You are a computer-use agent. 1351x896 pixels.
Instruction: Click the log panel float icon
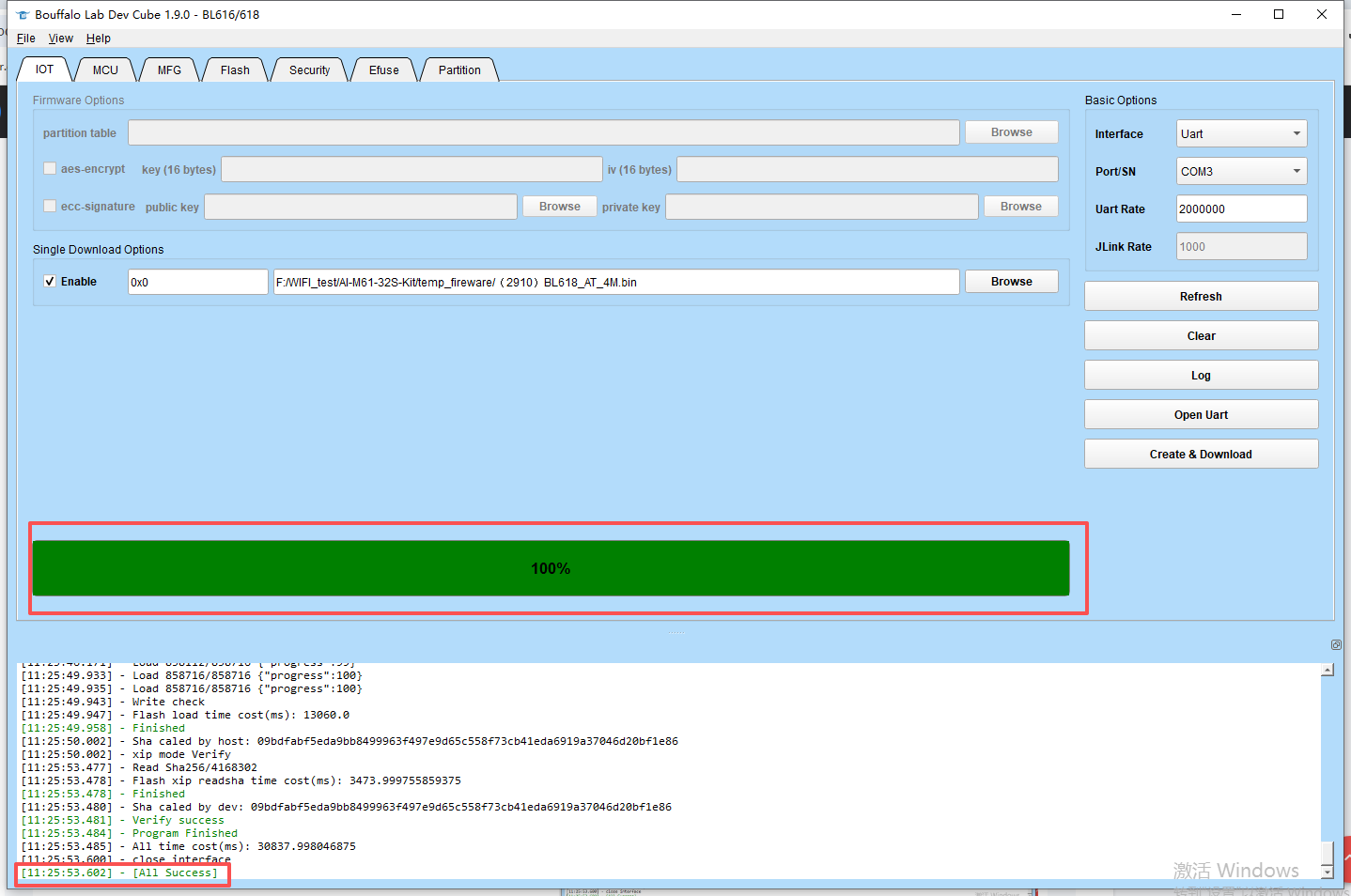(1336, 644)
